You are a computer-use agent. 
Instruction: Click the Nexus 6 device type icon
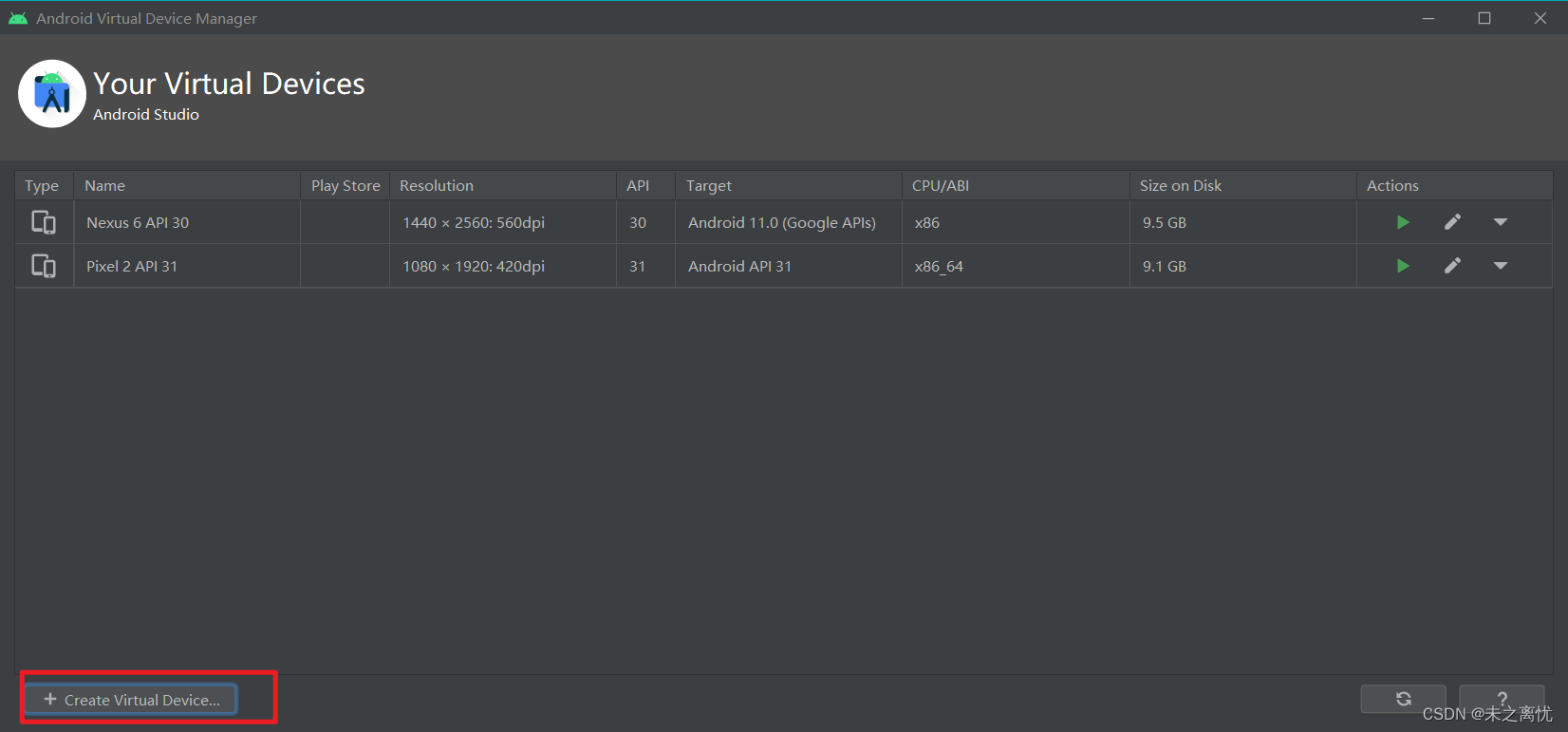point(44,222)
